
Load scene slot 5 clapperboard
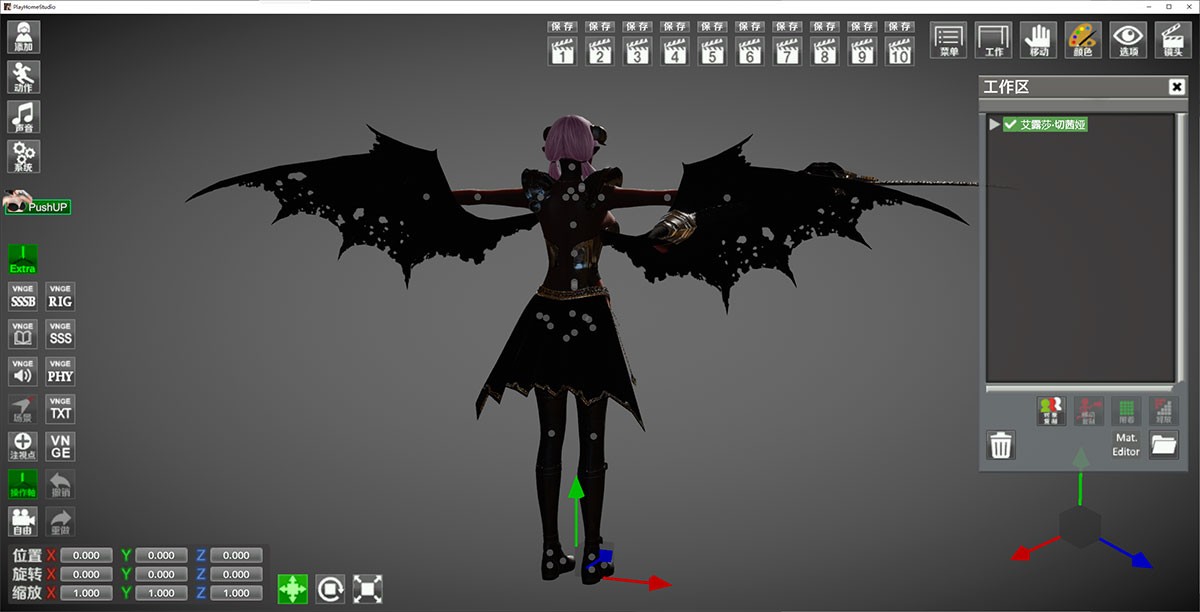click(x=712, y=51)
